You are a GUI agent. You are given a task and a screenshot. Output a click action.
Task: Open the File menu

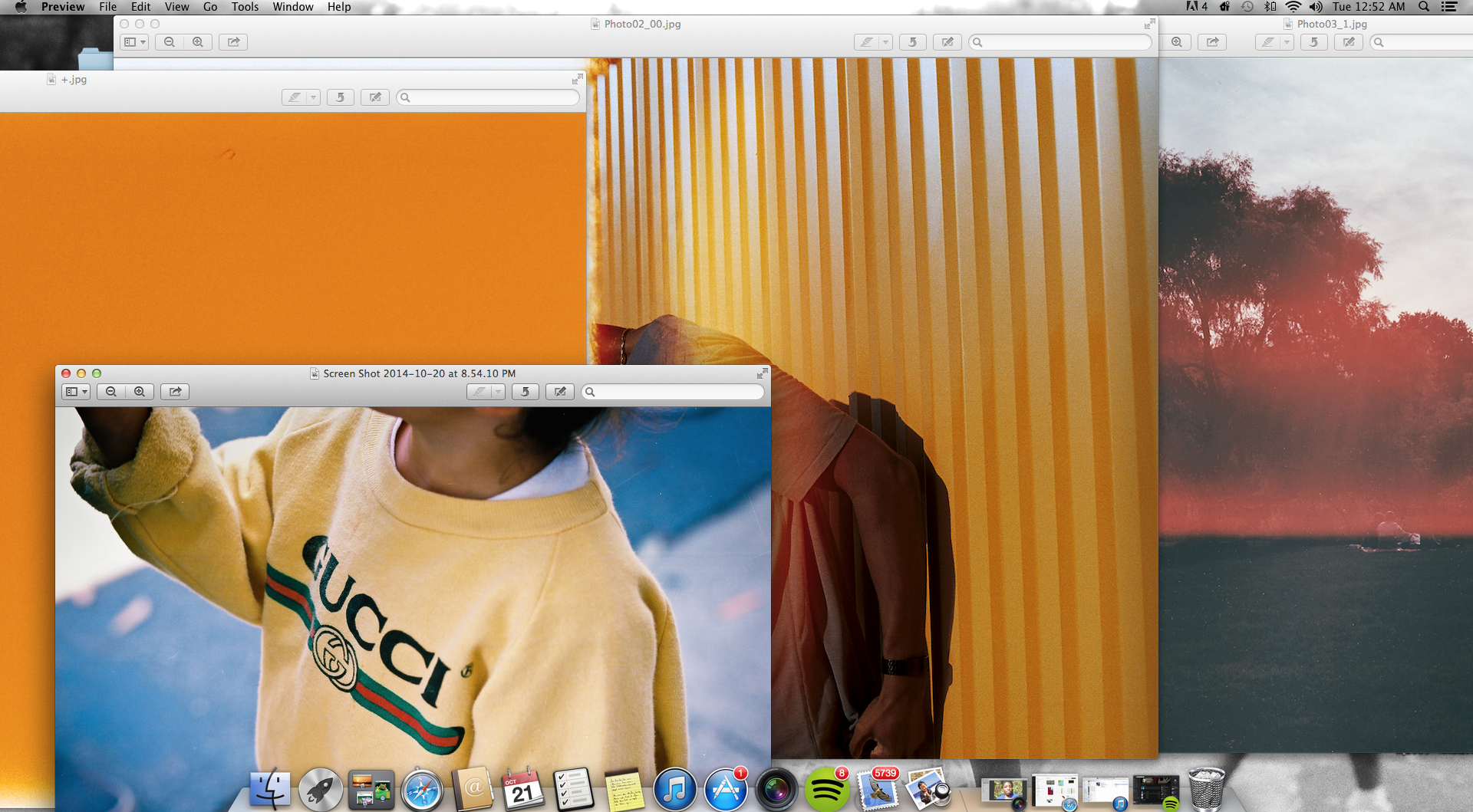(x=107, y=7)
